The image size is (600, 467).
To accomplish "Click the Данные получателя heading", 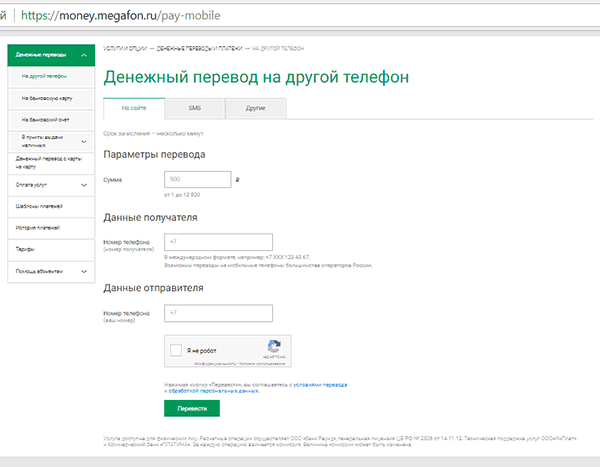I will [150, 217].
